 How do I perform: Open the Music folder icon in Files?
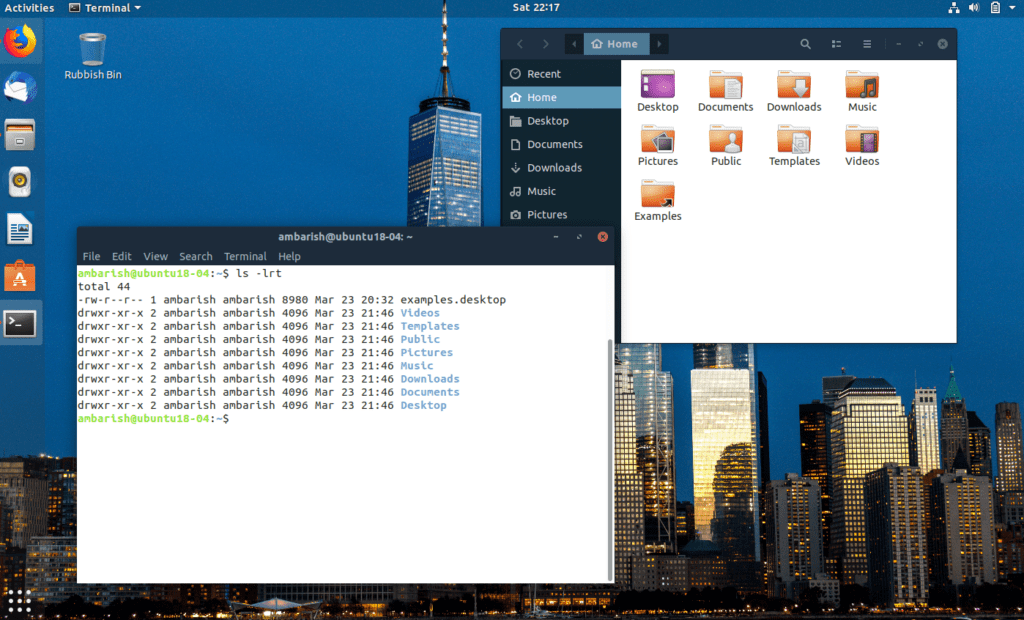point(862,91)
